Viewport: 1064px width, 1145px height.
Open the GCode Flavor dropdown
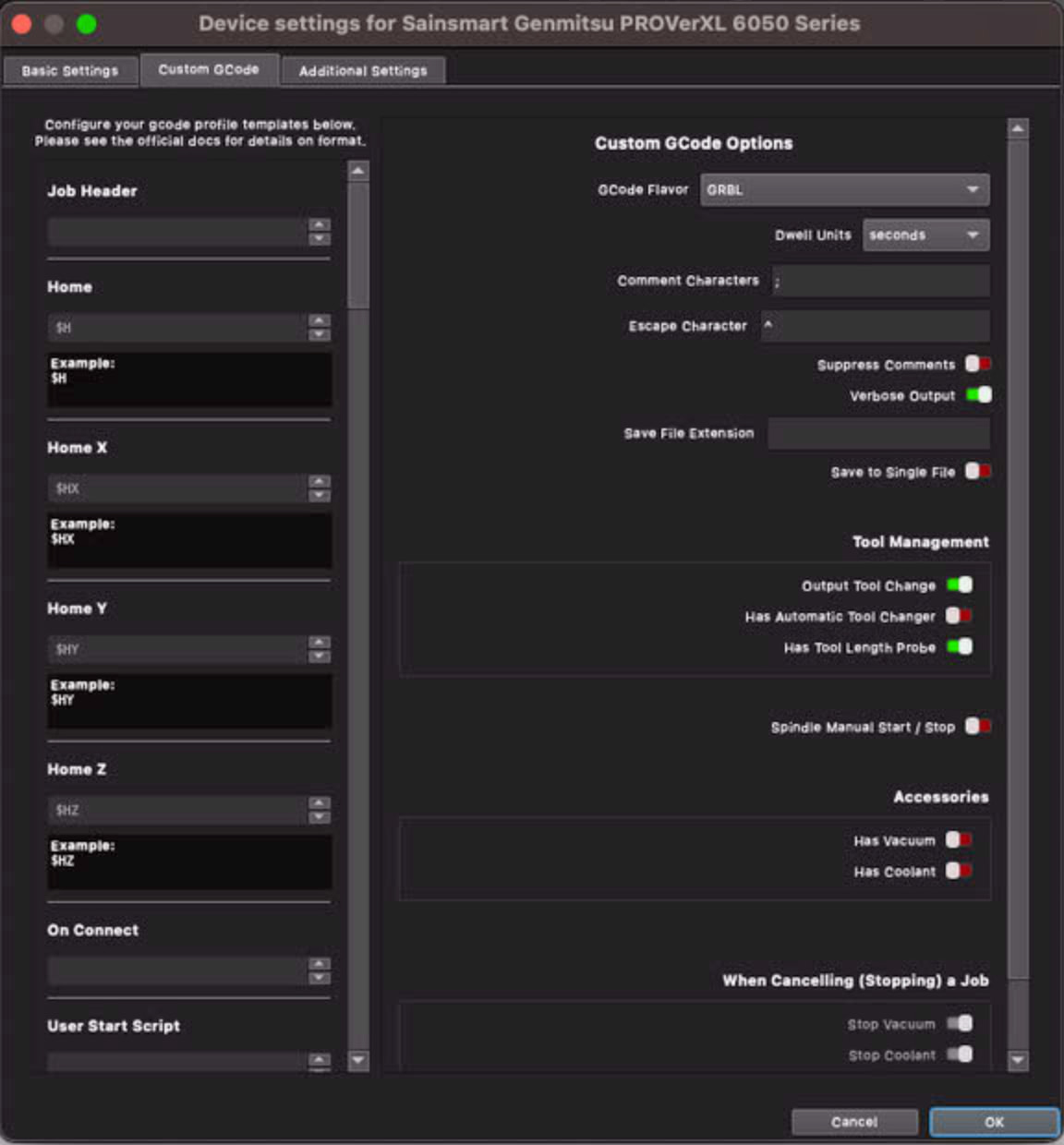pos(843,189)
